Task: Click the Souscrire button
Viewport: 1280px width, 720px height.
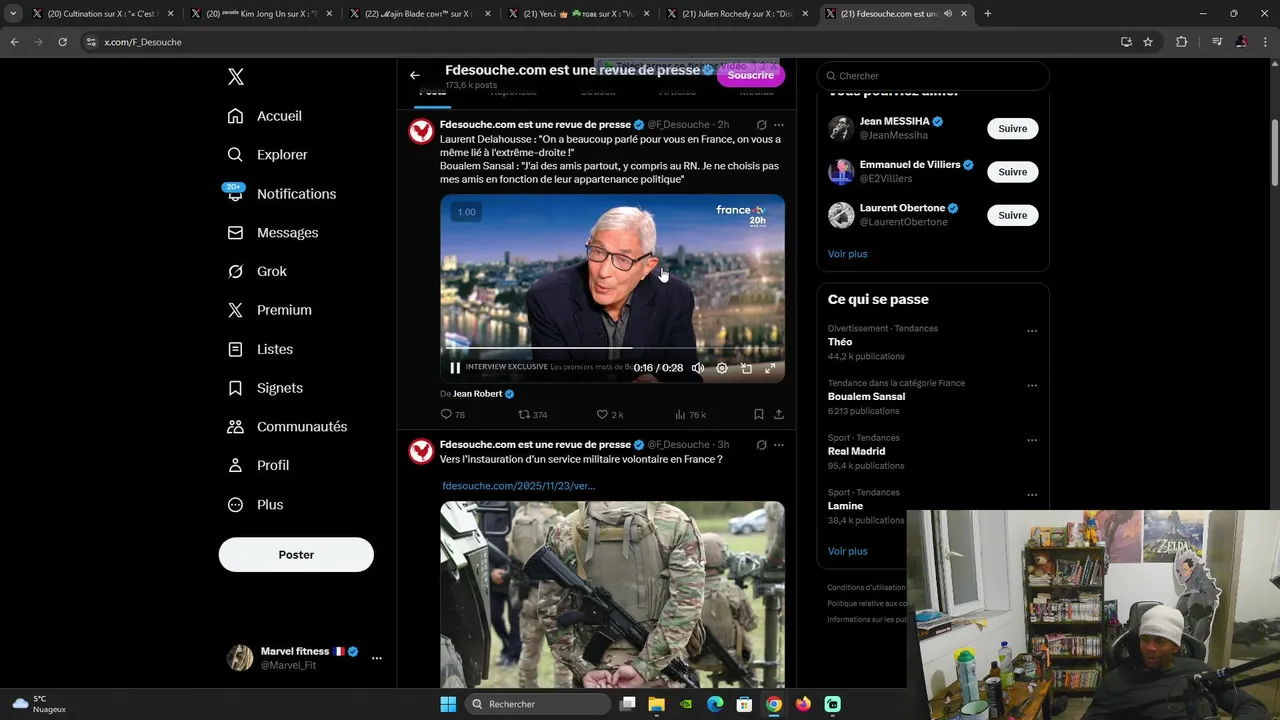Action: pyautogui.click(x=750, y=75)
